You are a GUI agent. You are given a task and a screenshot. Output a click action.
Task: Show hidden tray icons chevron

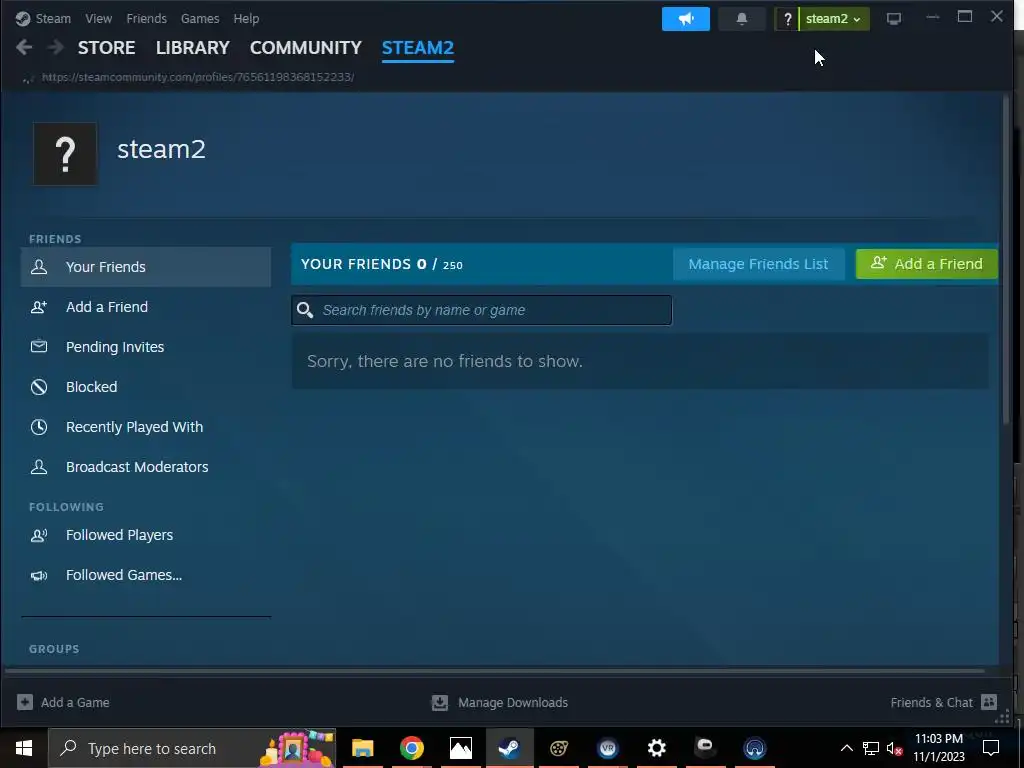pos(846,748)
